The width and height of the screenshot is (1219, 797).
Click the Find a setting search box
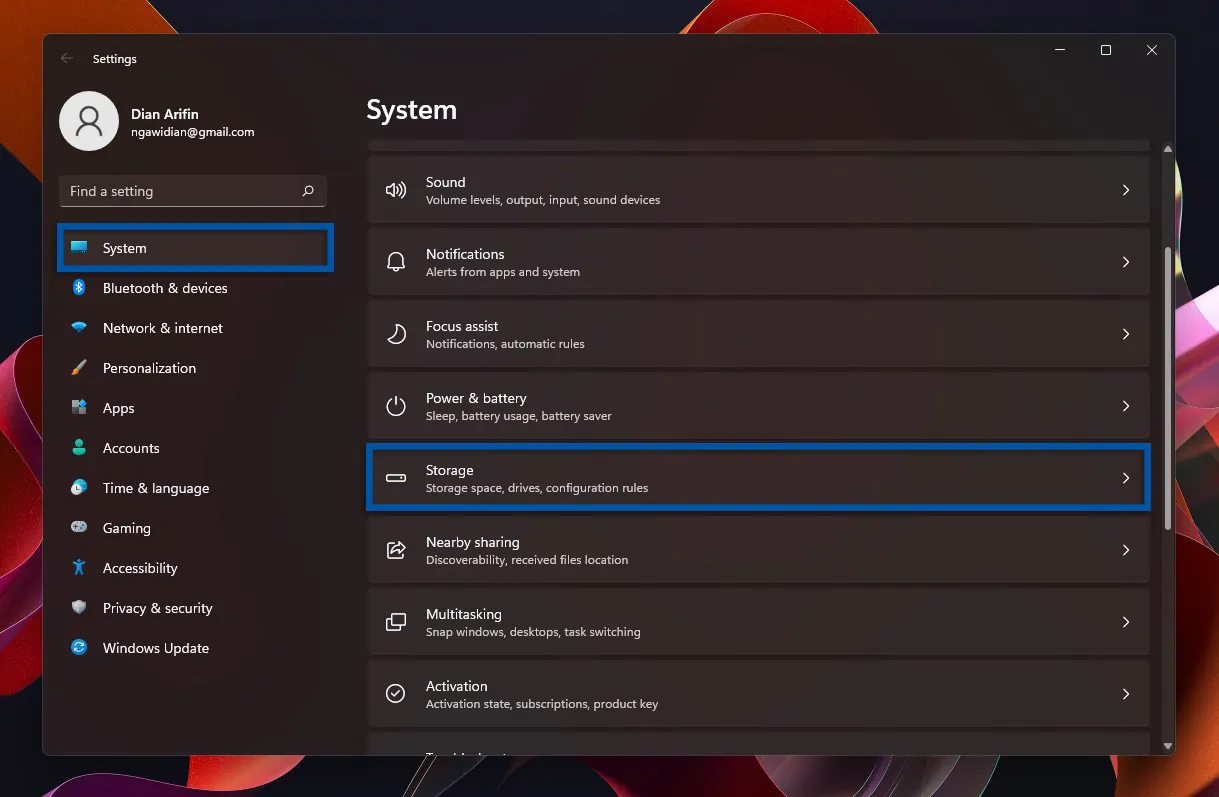pyautogui.click(x=192, y=191)
